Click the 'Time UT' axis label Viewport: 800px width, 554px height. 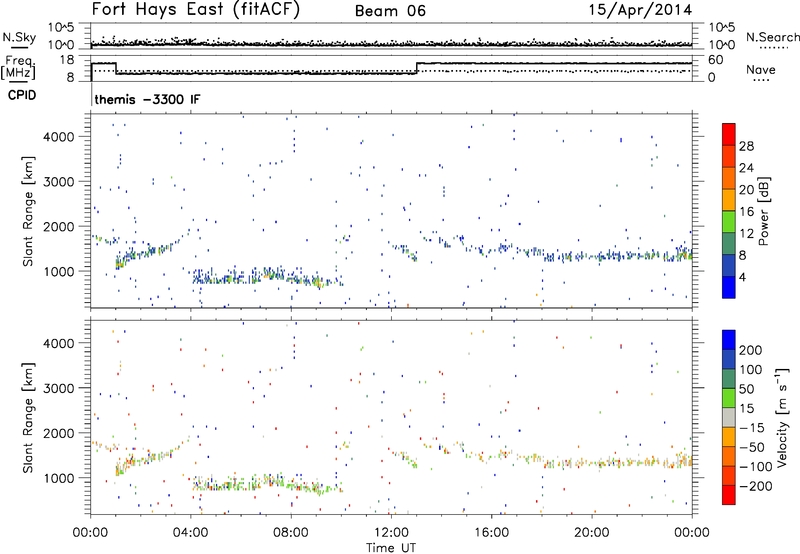391,547
